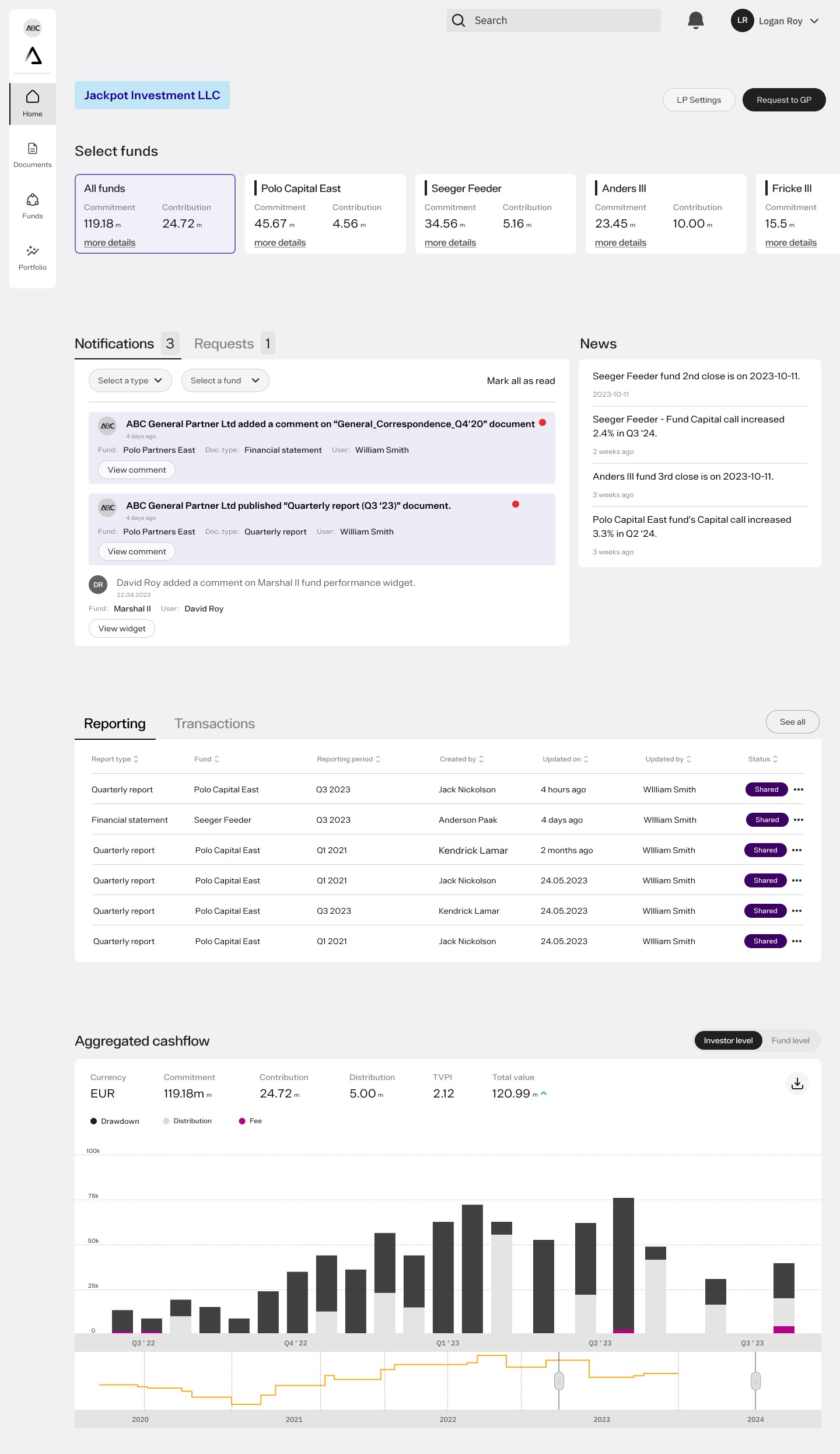The height and width of the screenshot is (1454, 840).
Task: Open row menu for Kendrick Lamar Q1 2021 report
Action: (797, 850)
